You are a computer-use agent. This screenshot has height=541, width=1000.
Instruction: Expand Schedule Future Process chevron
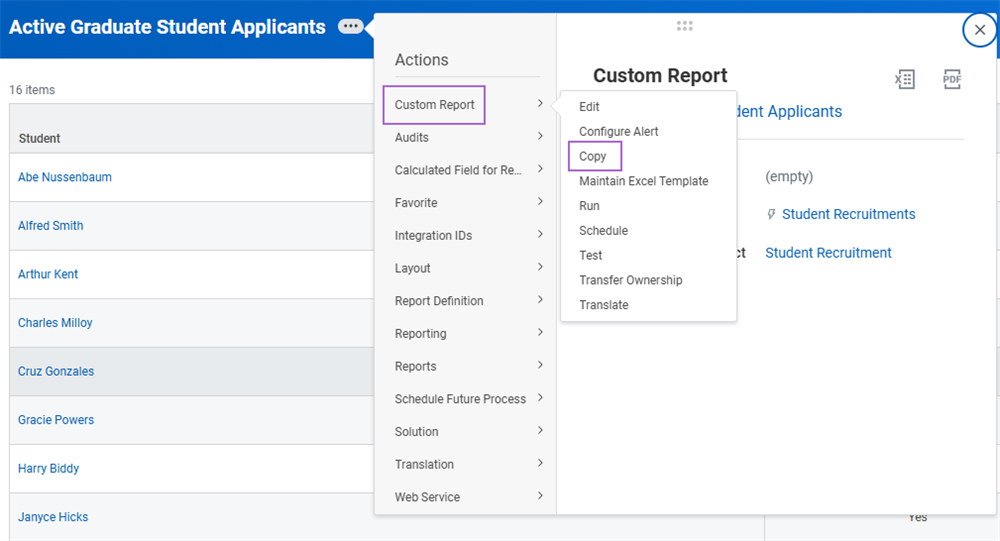[x=540, y=397]
